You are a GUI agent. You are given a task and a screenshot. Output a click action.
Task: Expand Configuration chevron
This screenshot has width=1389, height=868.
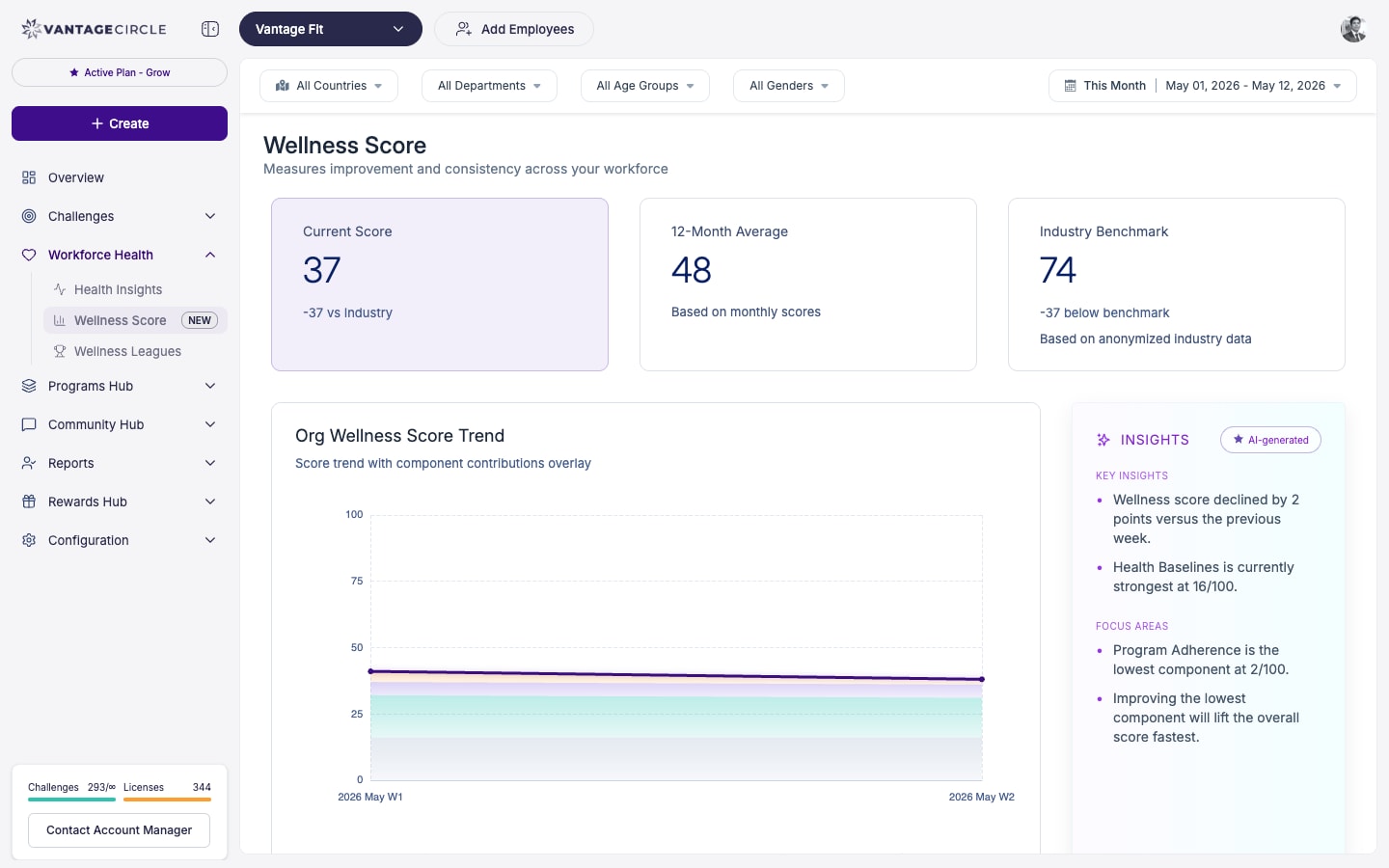pos(210,540)
